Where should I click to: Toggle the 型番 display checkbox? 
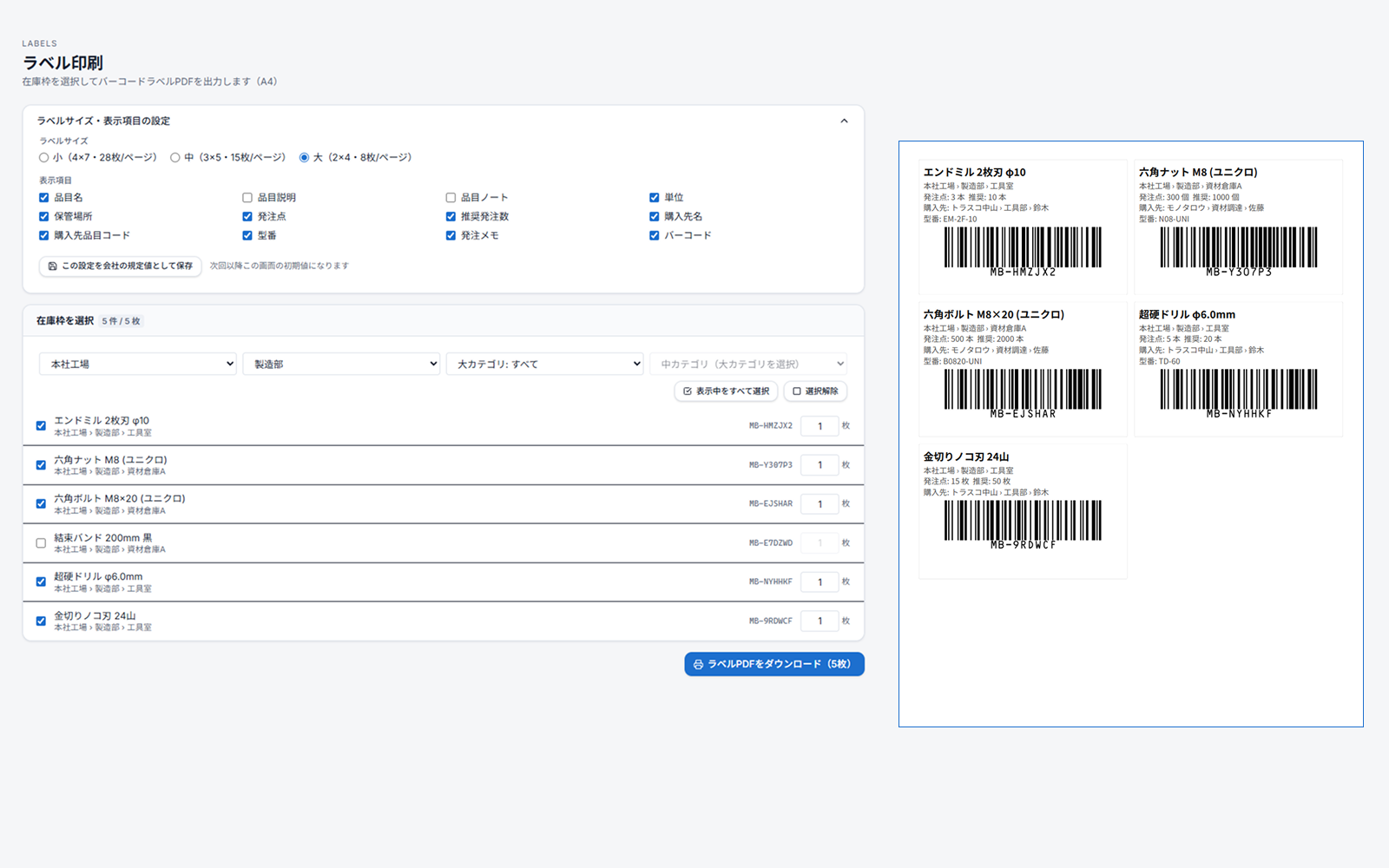click(247, 236)
